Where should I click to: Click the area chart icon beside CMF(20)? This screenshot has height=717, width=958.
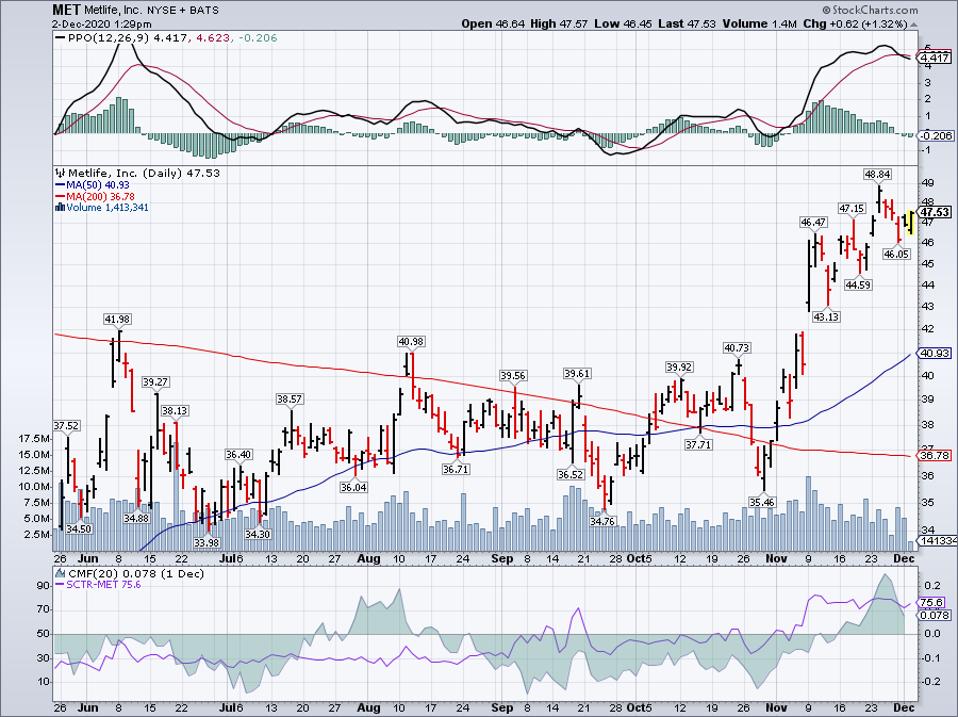pyautogui.click(x=60, y=574)
